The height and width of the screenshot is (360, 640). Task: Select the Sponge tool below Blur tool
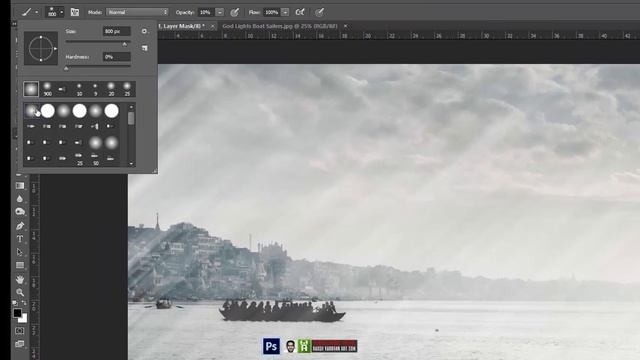(20, 212)
